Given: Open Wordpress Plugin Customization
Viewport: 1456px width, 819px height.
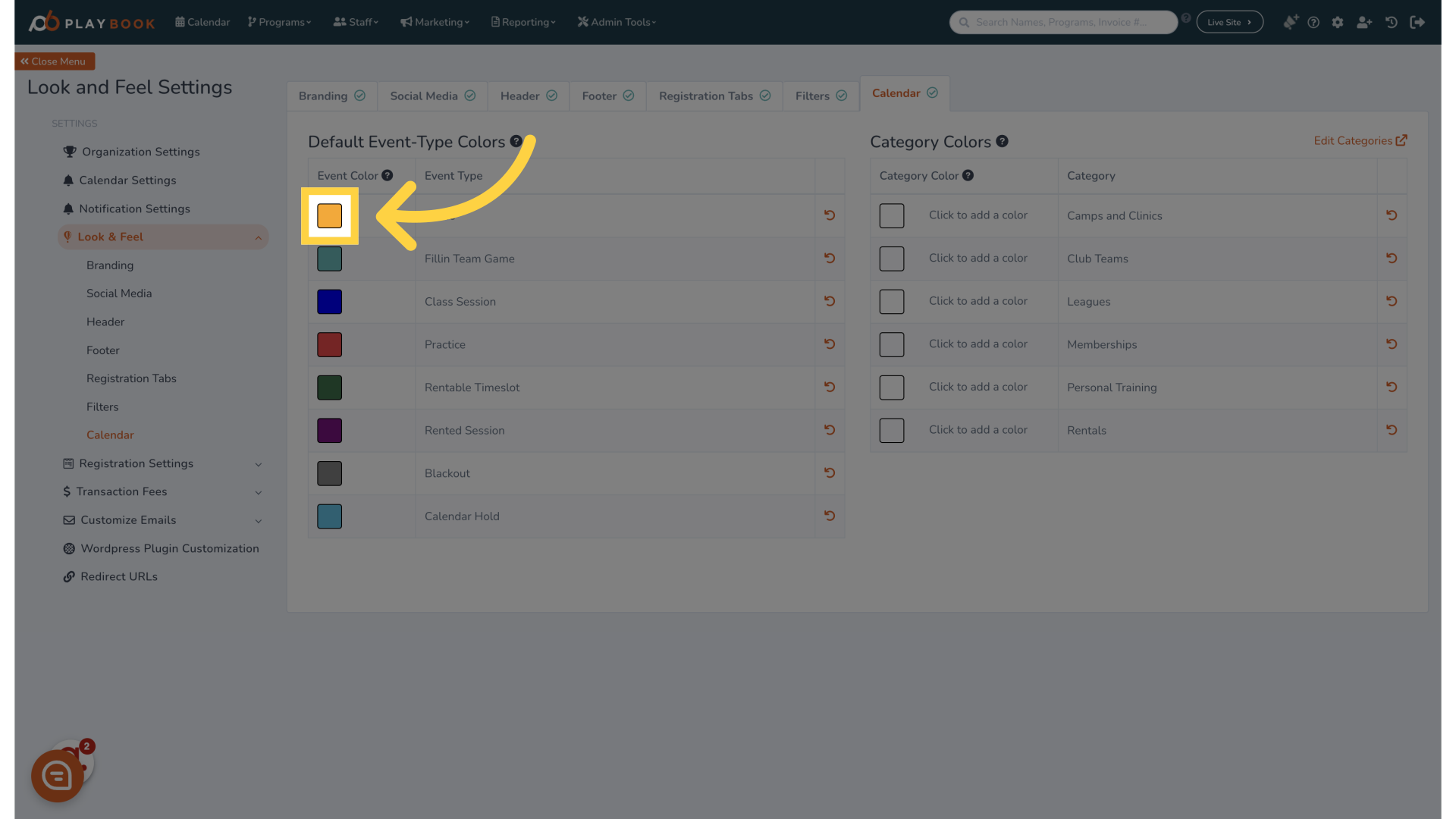Looking at the screenshot, I should click(x=161, y=548).
